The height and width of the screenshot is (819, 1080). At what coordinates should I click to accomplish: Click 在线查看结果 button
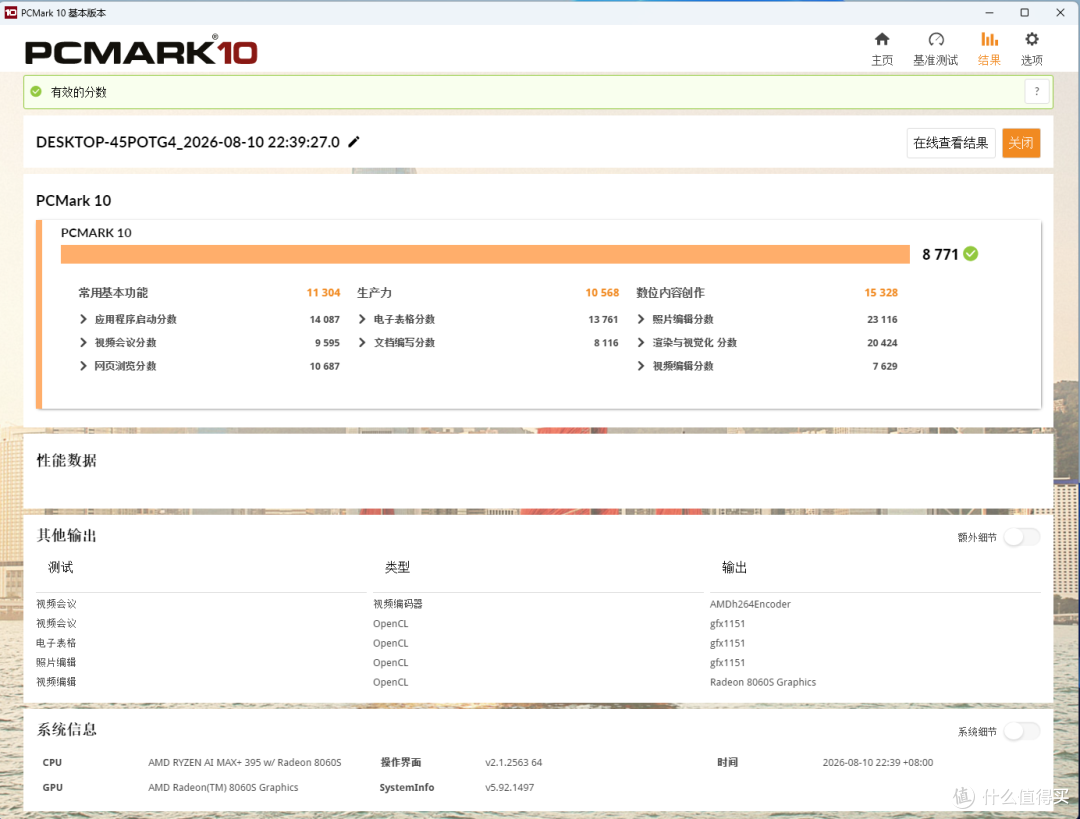(x=951, y=143)
